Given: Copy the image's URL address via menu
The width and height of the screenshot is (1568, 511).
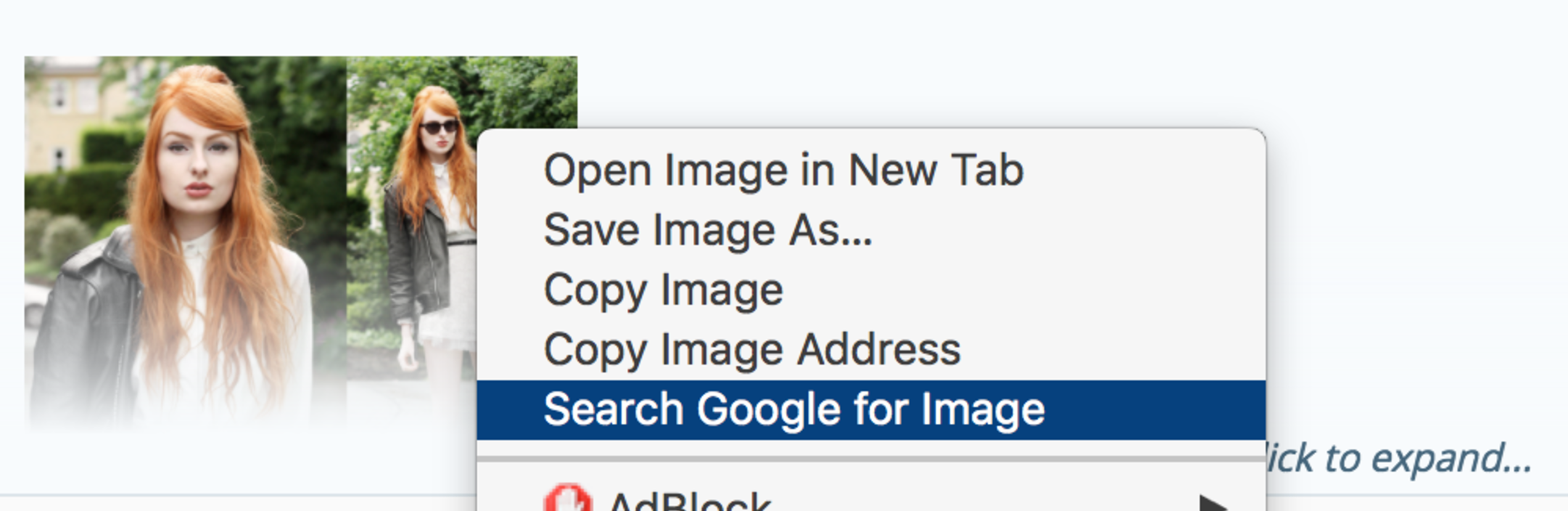Looking at the screenshot, I should 752,349.
